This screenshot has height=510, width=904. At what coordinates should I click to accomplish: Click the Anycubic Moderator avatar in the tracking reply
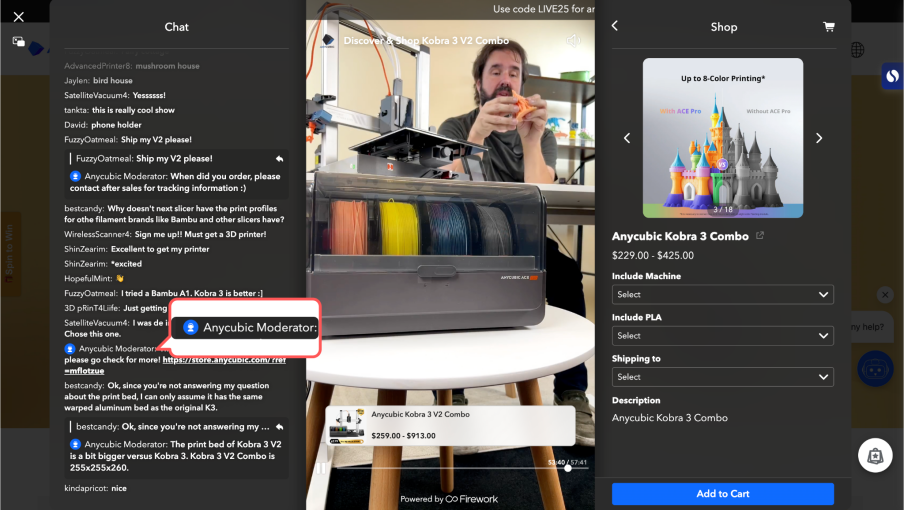pyautogui.click(x=75, y=176)
